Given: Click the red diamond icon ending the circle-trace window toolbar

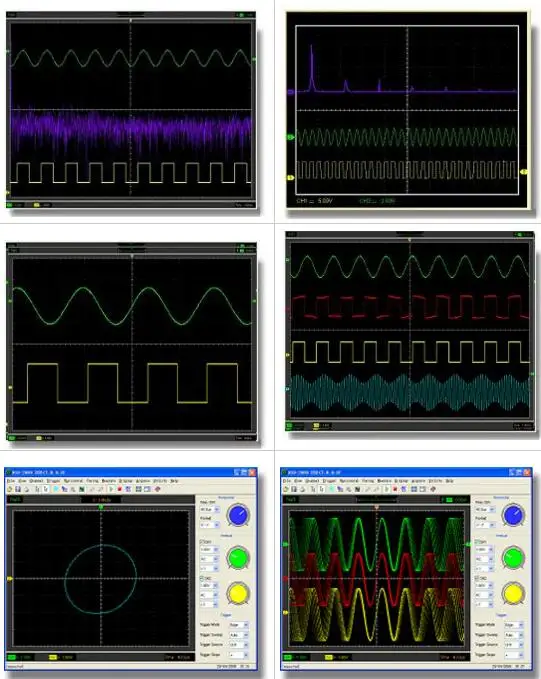Looking at the screenshot, I should (x=158, y=489).
